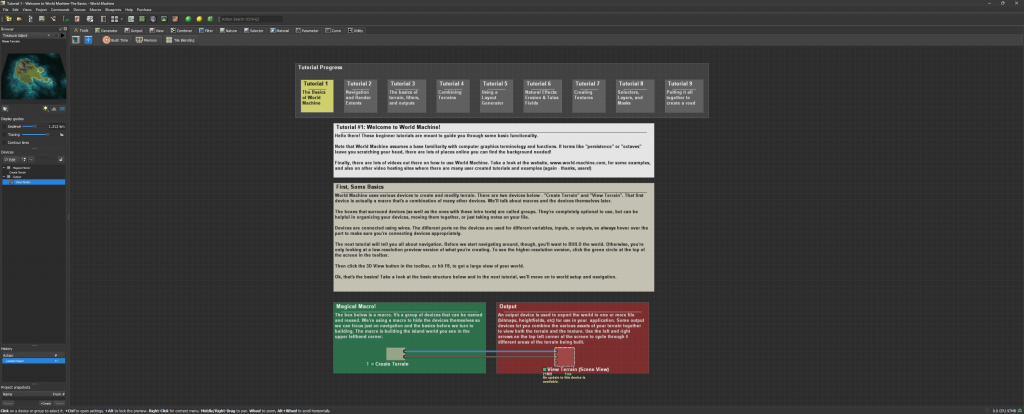Click the red PDF-like toolbar icon
The image size is (1024, 414).
[77, 19]
